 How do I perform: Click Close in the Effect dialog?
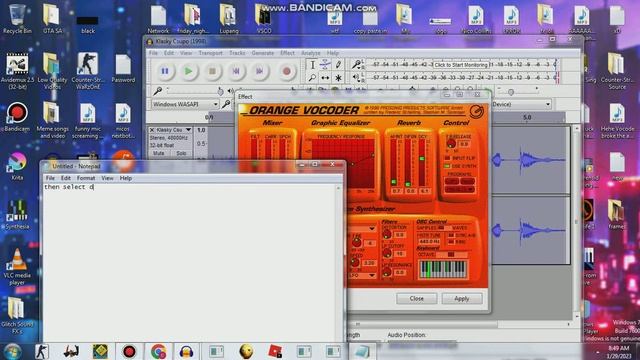pyautogui.click(x=416, y=299)
